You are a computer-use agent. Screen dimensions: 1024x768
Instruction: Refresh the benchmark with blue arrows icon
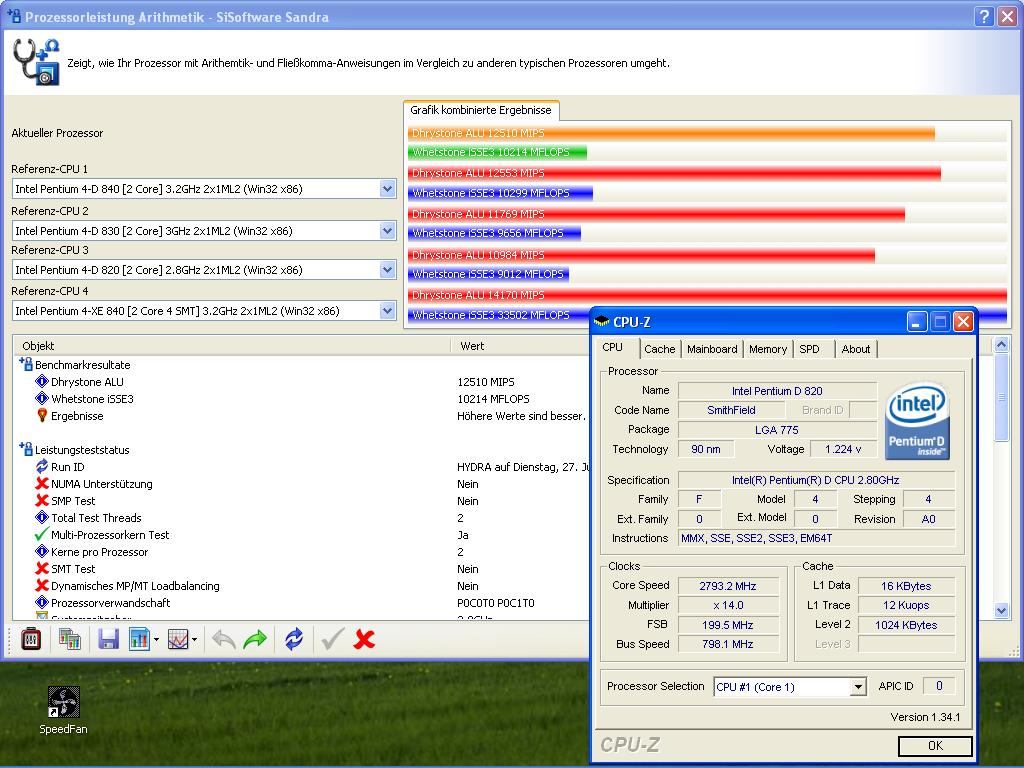click(294, 639)
